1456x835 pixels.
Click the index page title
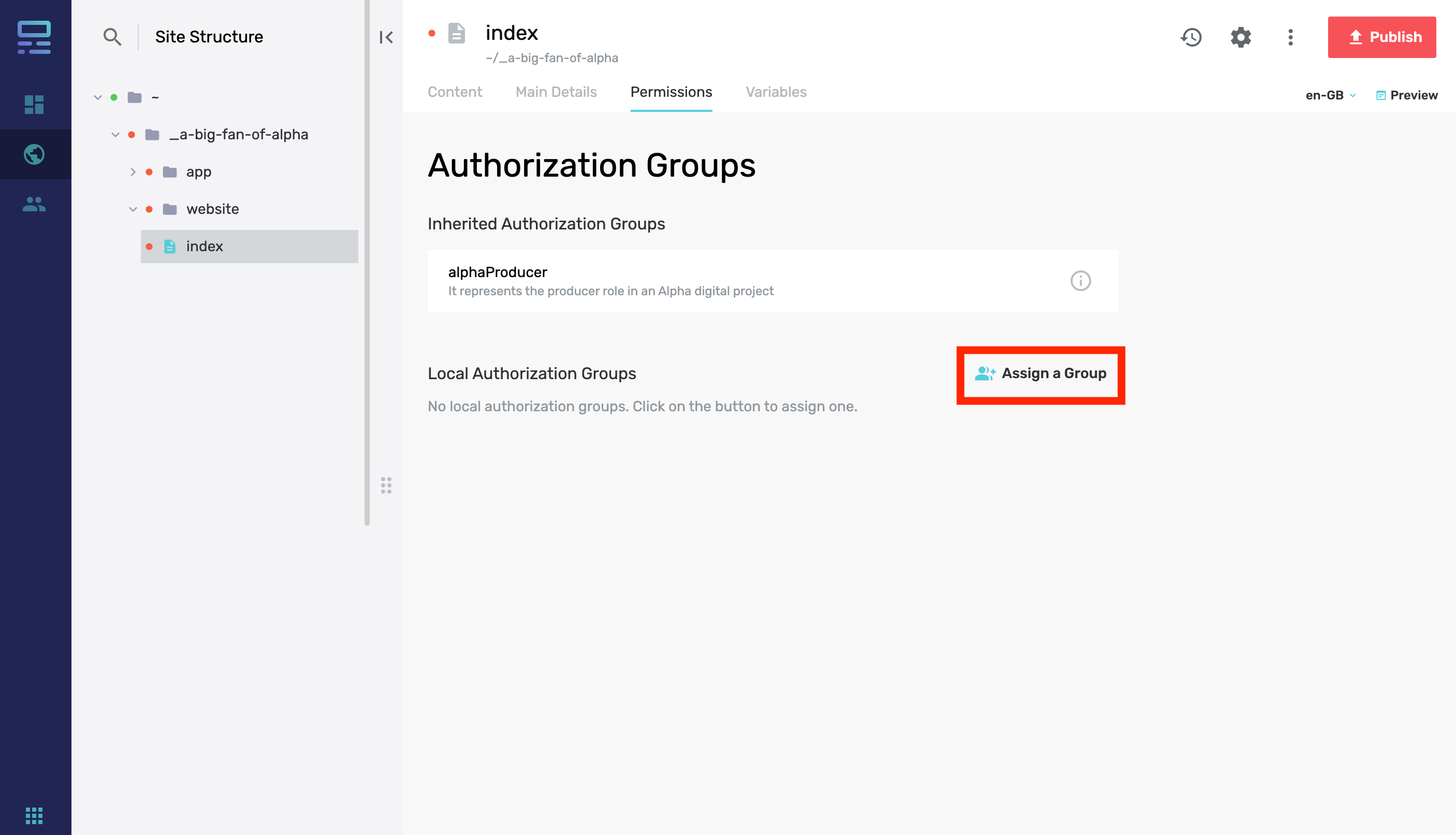(512, 33)
